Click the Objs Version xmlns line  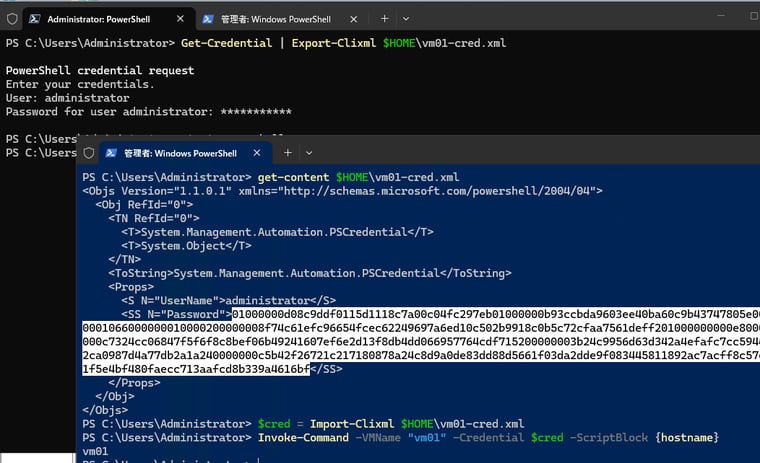(x=342, y=191)
